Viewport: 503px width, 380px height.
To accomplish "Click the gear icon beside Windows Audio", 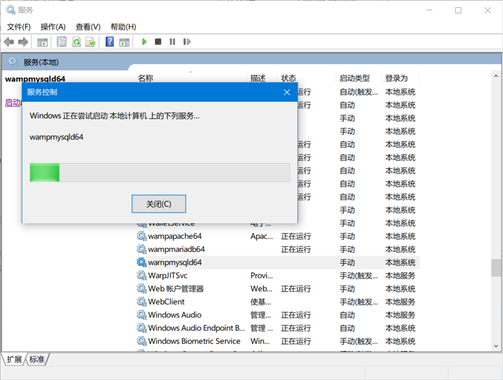I will 142,315.
